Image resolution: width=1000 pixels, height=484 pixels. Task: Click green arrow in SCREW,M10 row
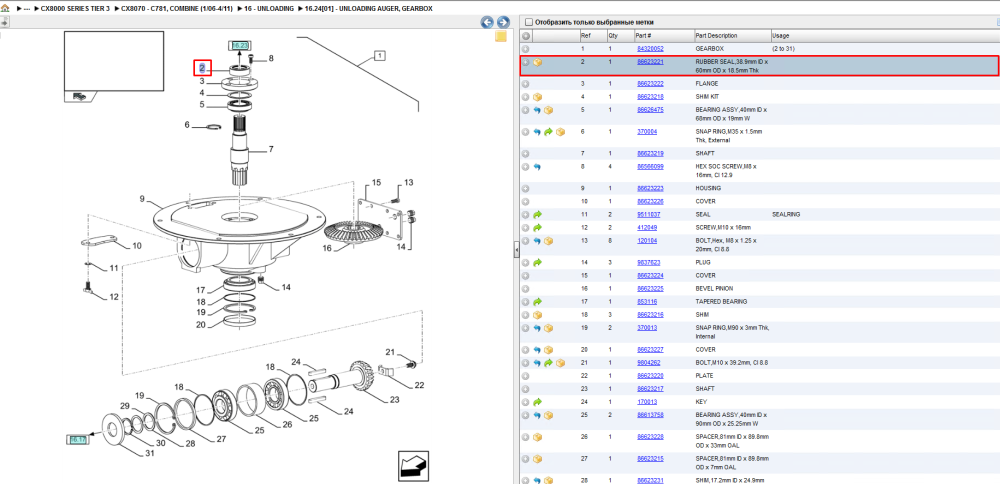(538, 228)
